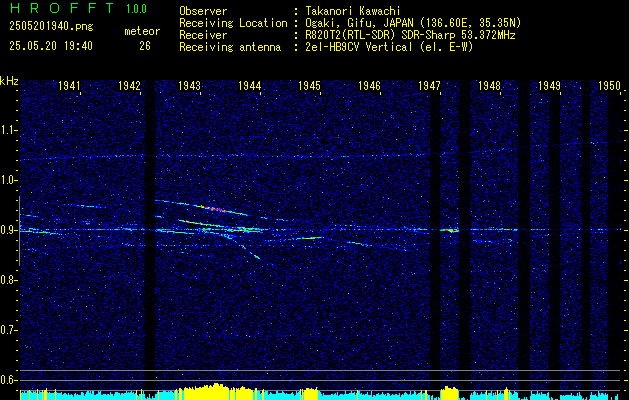Click the 1950 time marker

(x=609, y=86)
